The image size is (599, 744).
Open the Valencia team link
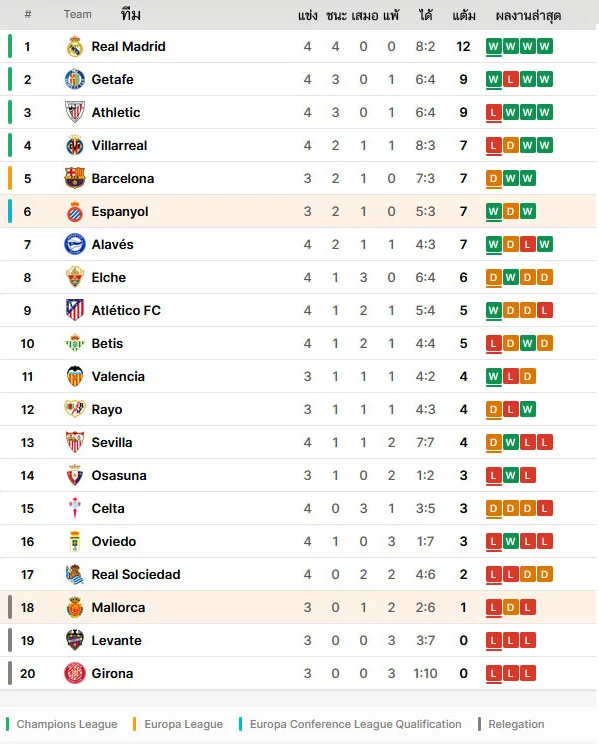coord(118,376)
